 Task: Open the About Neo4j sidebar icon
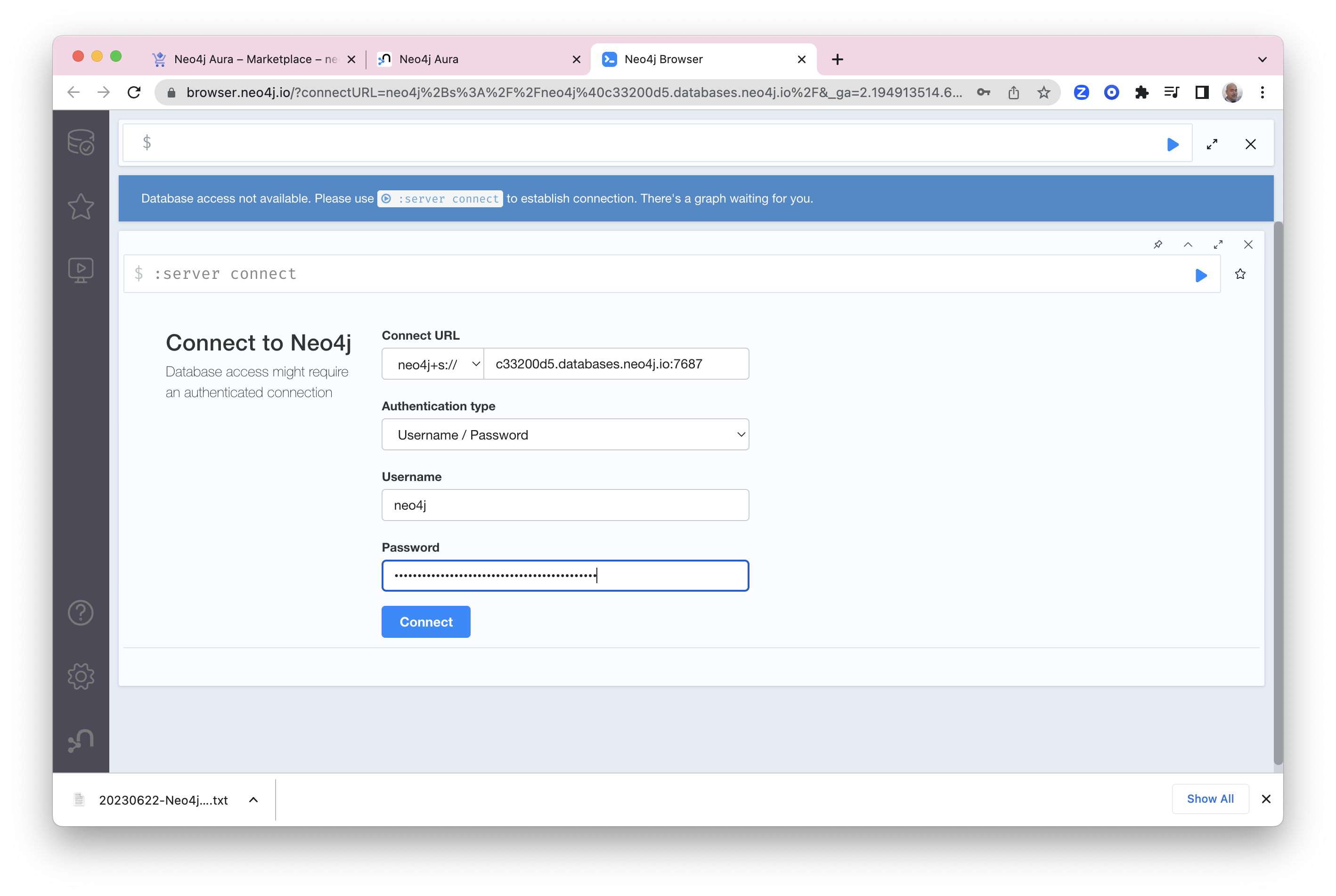(x=81, y=741)
